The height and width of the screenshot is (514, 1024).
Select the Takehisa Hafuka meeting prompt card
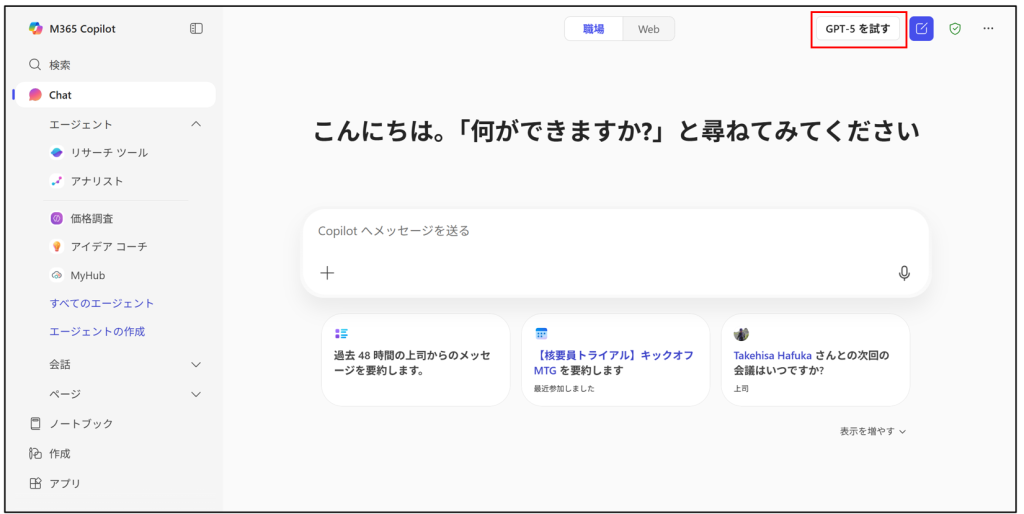click(x=815, y=360)
